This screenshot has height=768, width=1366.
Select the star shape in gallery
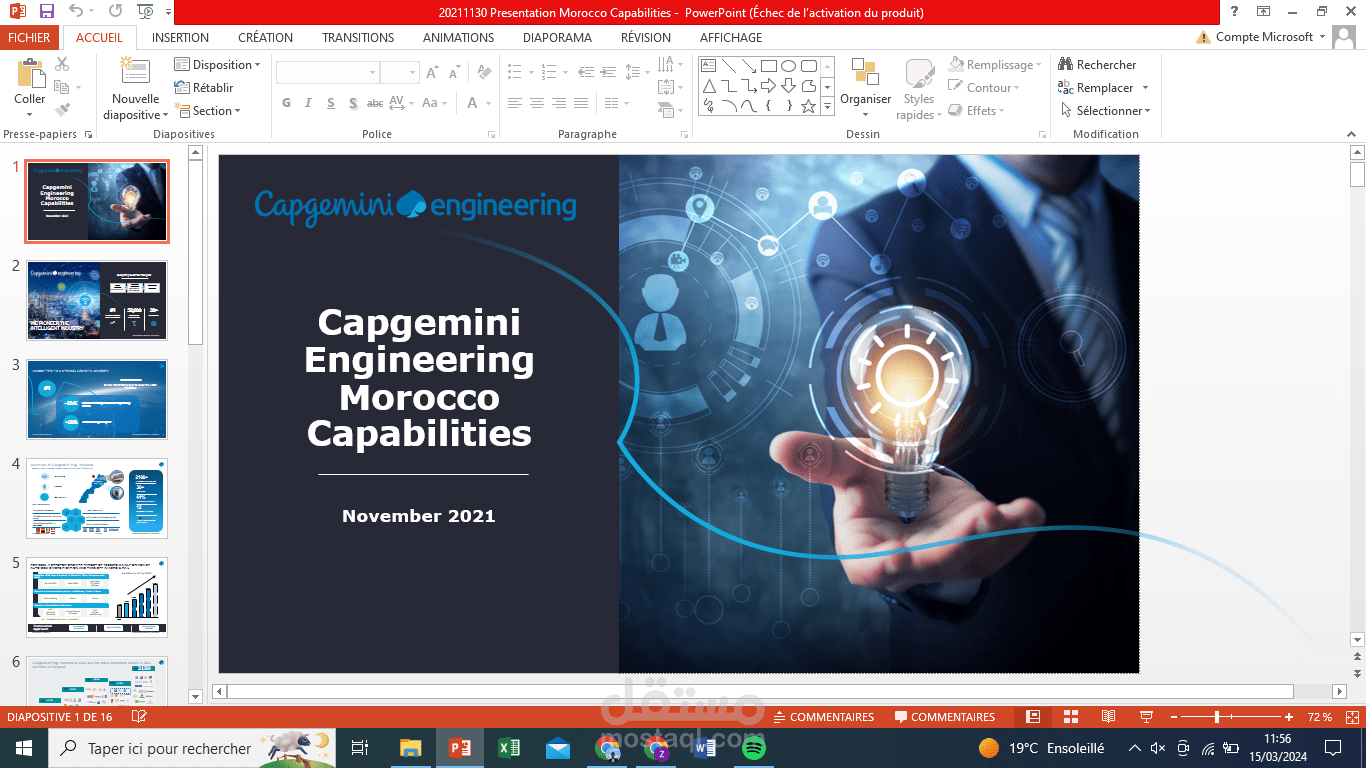(808, 106)
